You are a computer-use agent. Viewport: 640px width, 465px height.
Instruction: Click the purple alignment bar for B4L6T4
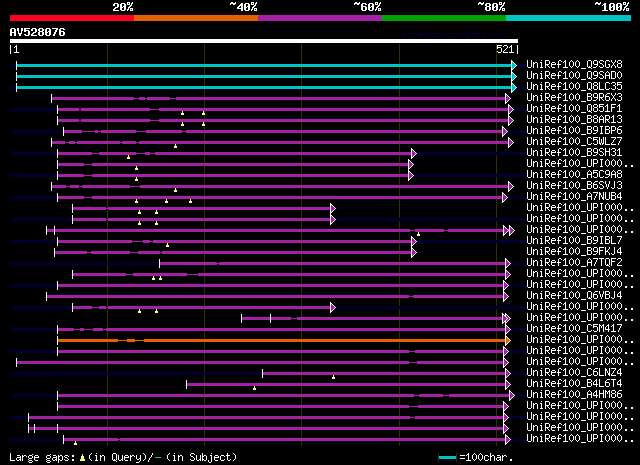pos(346,385)
